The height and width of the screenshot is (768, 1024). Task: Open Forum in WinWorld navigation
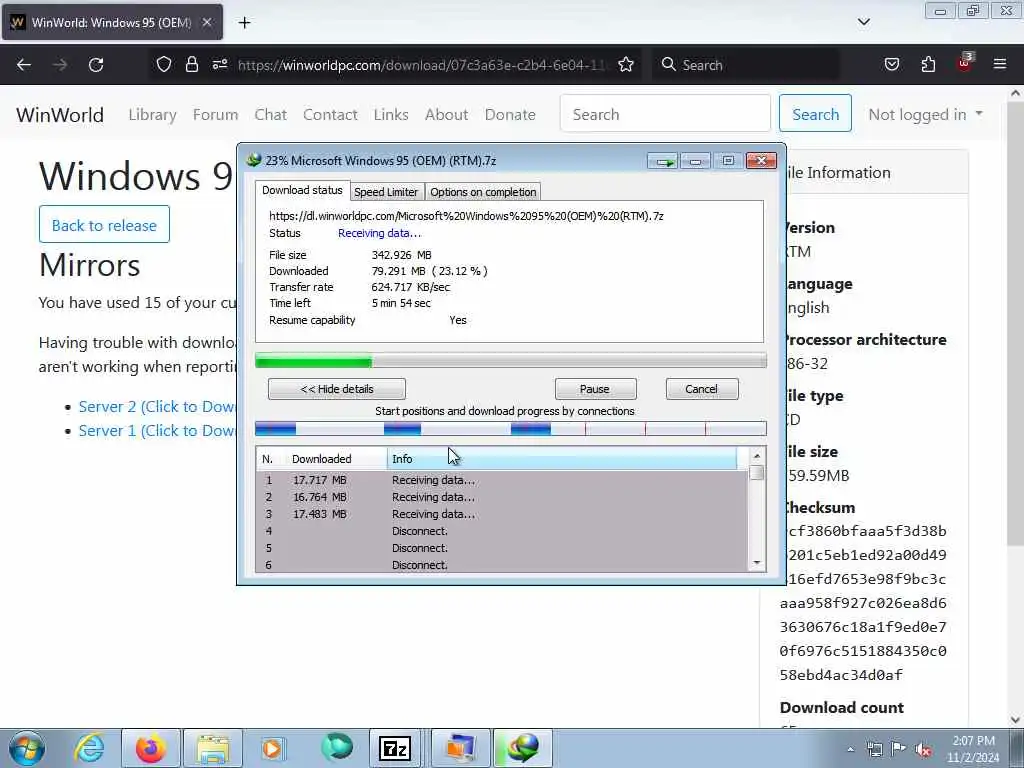click(216, 114)
